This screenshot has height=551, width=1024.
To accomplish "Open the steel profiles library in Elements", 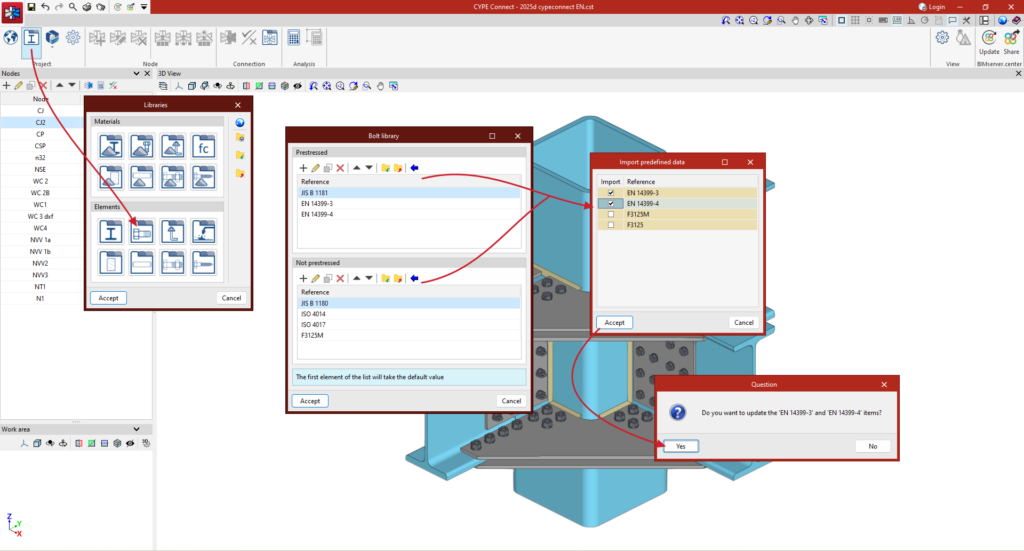I will coord(111,232).
